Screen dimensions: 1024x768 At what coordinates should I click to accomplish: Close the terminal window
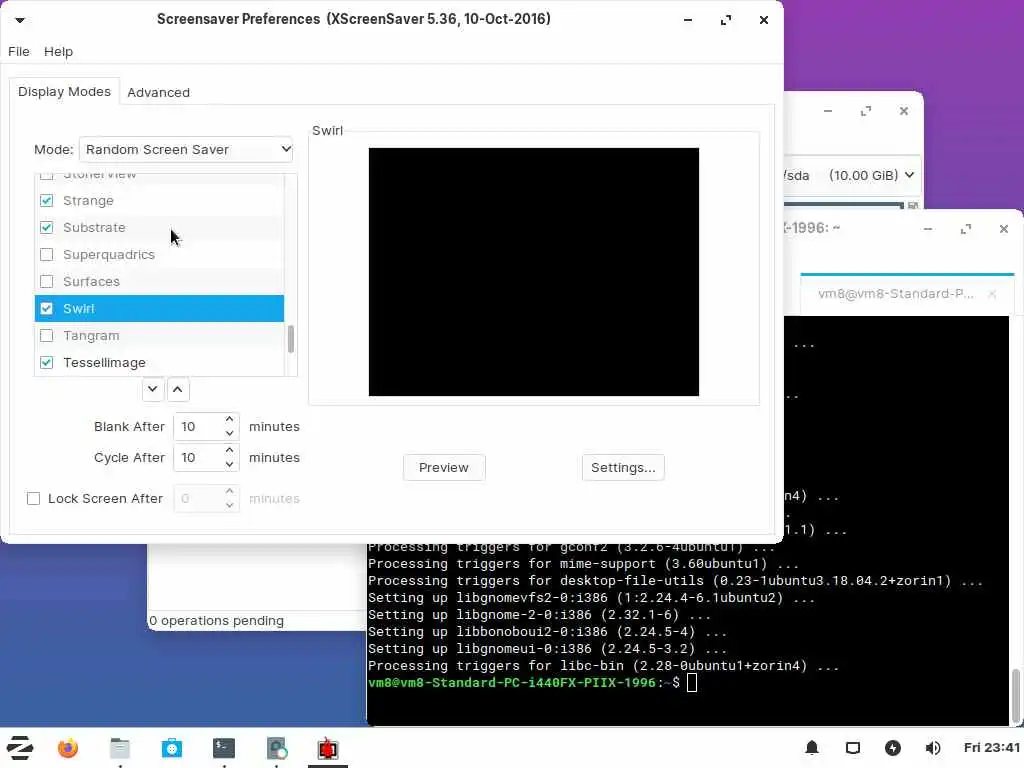click(1004, 229)
